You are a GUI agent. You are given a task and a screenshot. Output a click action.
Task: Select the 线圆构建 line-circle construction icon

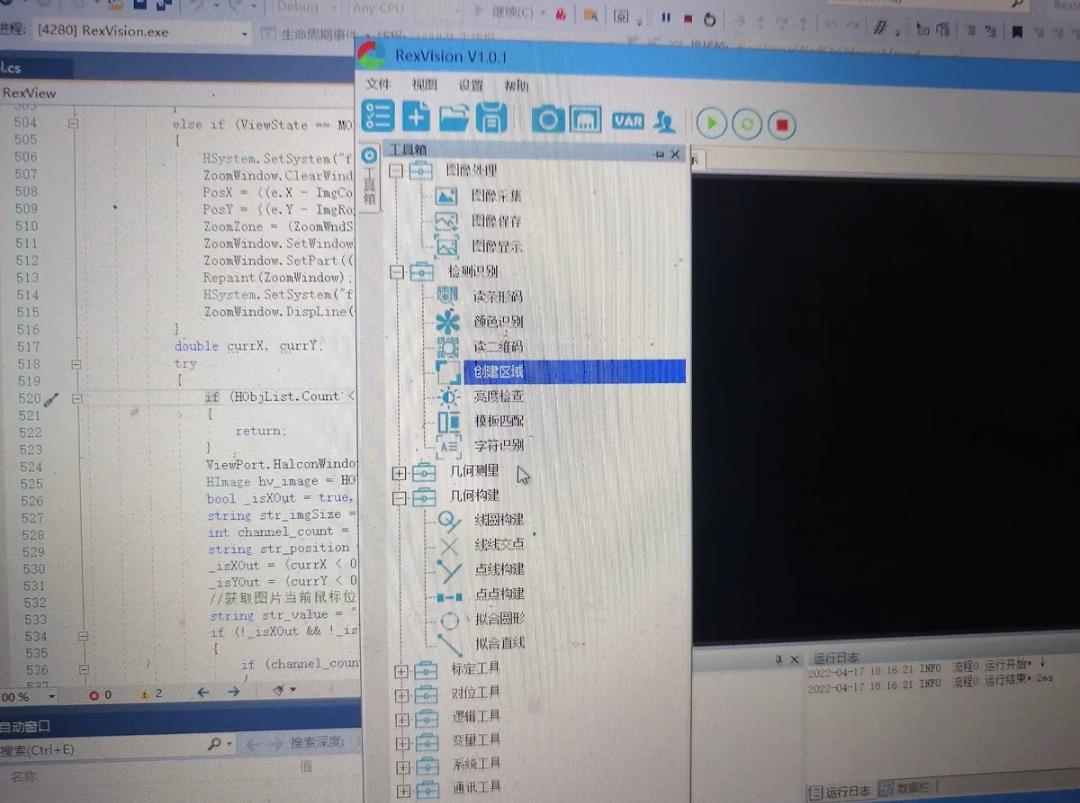pyautogui.click(x=449, y=521)
